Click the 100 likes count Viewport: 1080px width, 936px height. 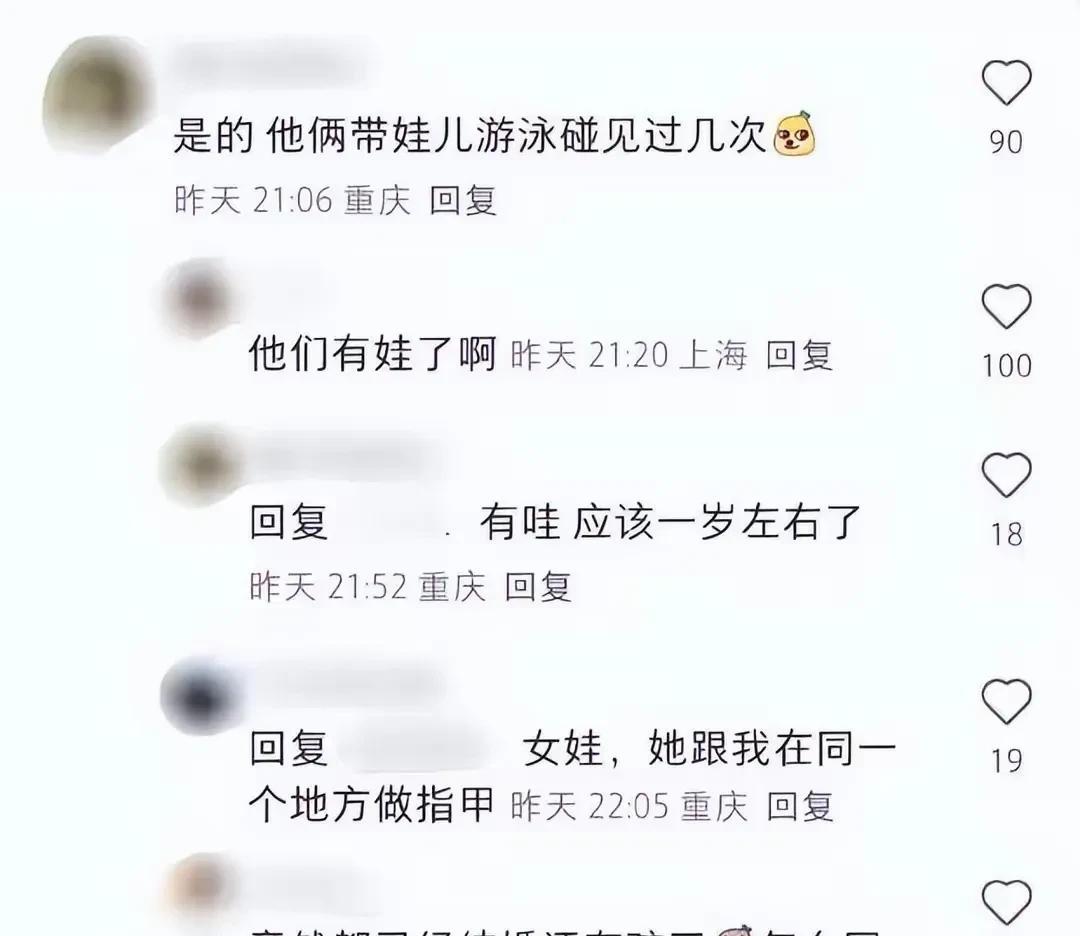tap(1006, 366)
